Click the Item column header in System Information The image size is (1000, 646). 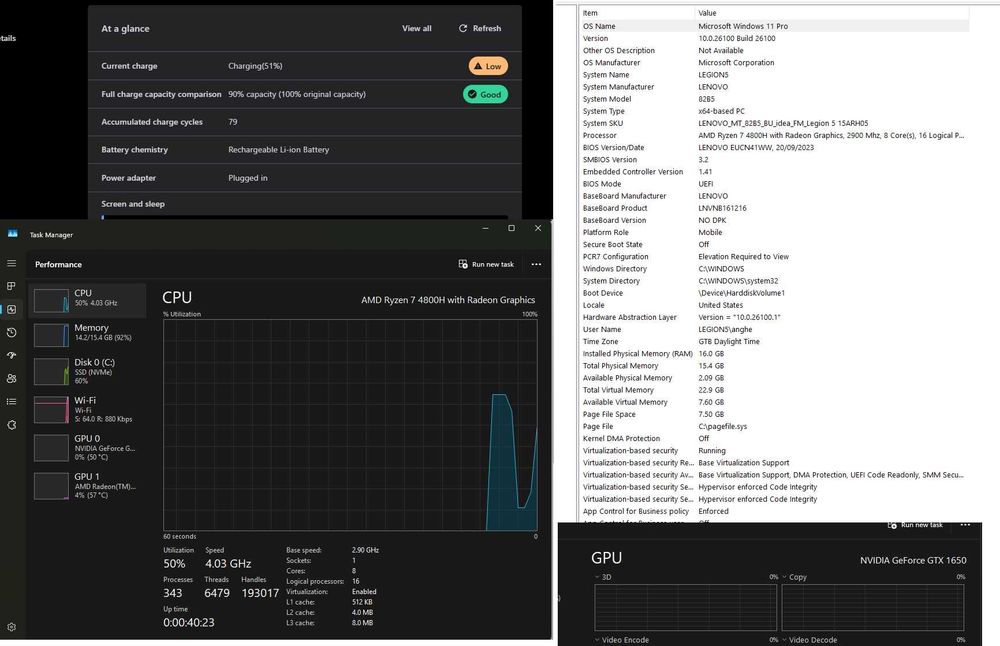click(636, 13)
